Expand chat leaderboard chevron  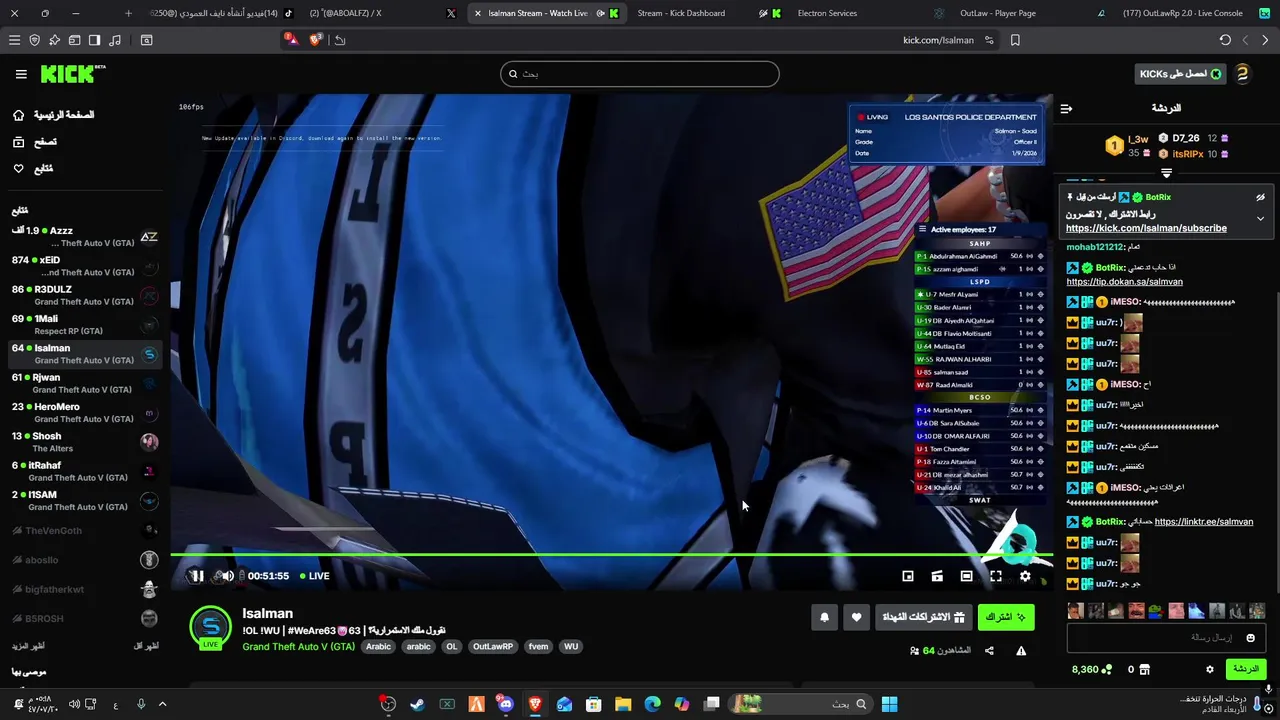1166,174
